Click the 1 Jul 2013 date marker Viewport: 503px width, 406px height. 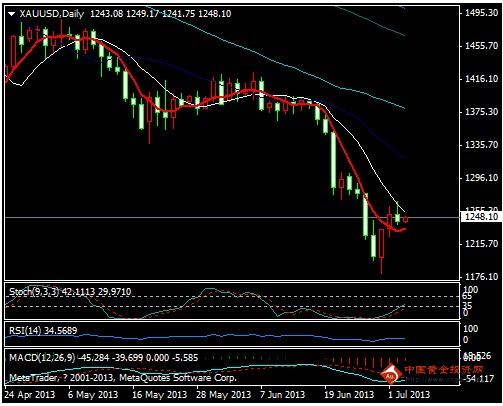tap(408, 395)
